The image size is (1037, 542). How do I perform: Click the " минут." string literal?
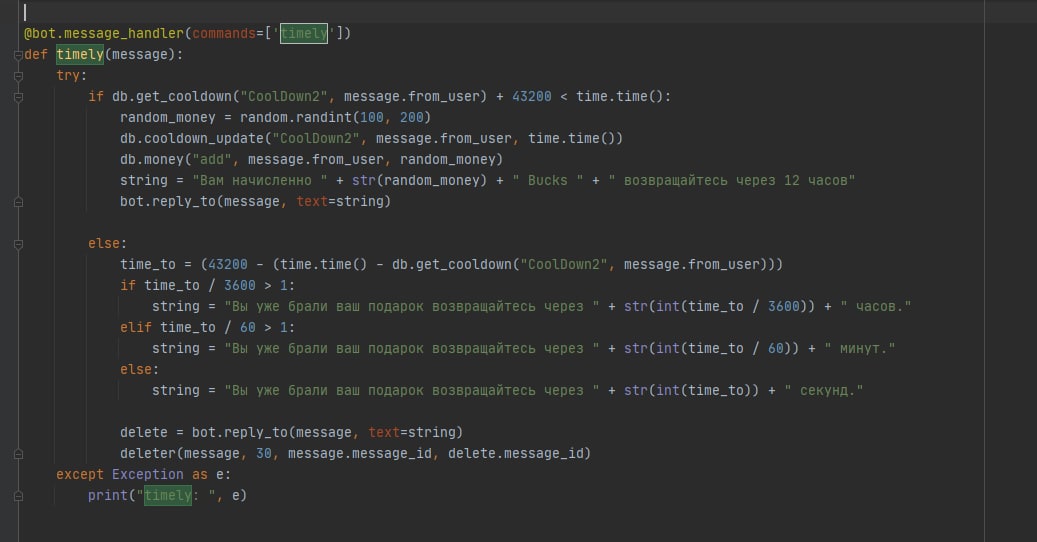tap(860, 348)
